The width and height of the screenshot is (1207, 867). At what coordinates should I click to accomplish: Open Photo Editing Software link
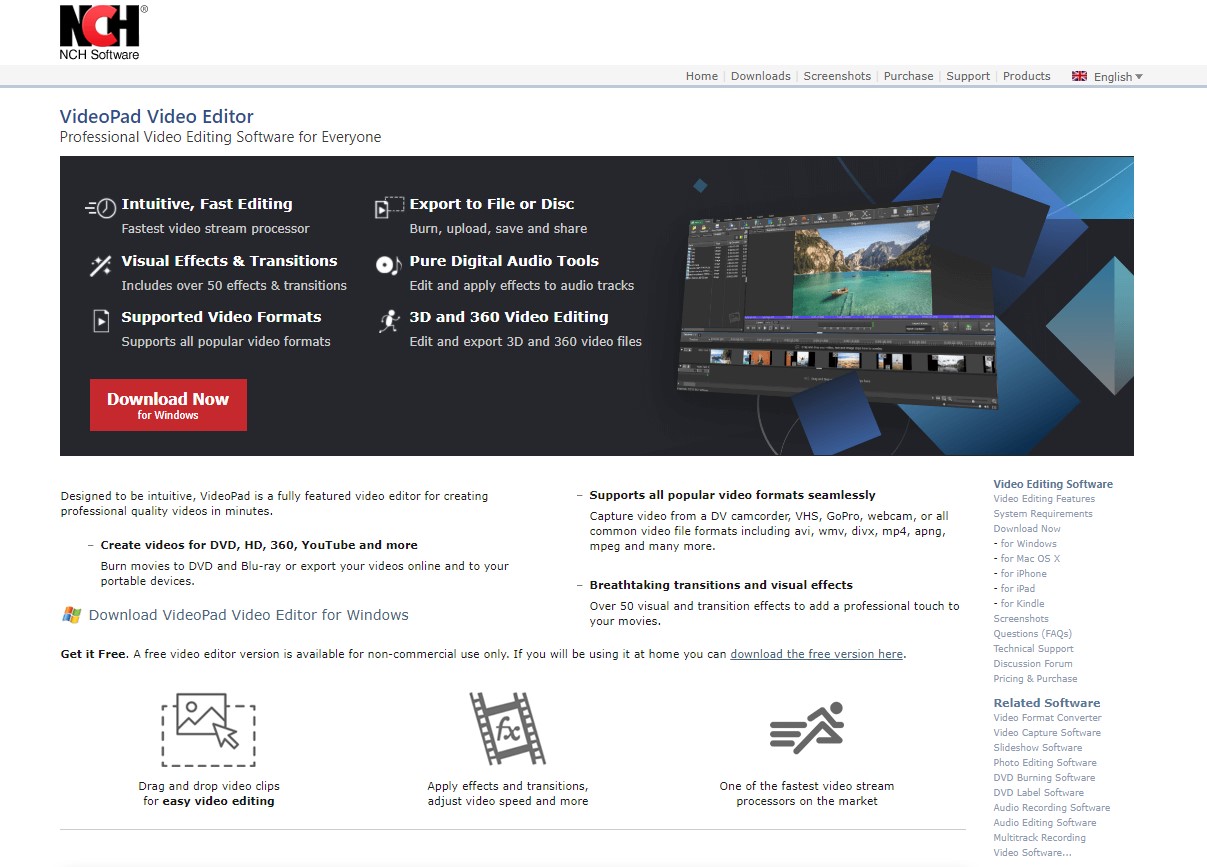1045,763
